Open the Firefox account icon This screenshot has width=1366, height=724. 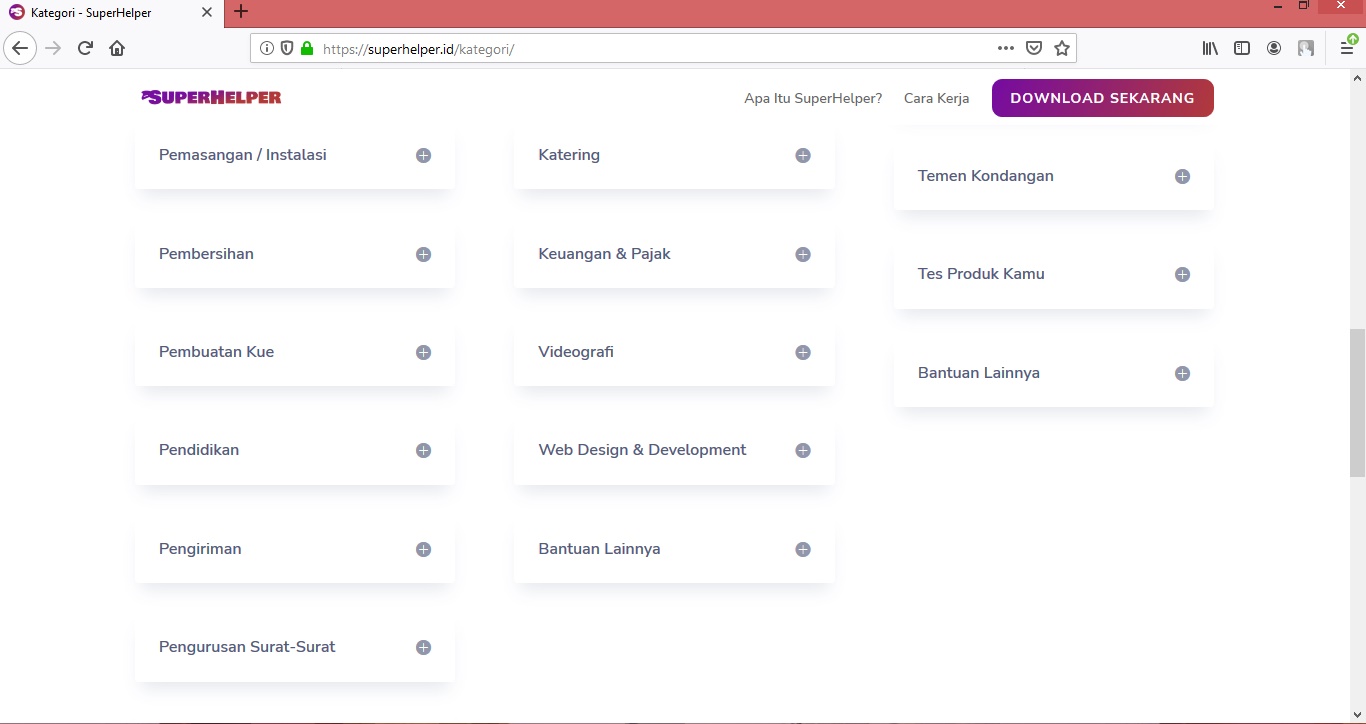(1274, 48)
